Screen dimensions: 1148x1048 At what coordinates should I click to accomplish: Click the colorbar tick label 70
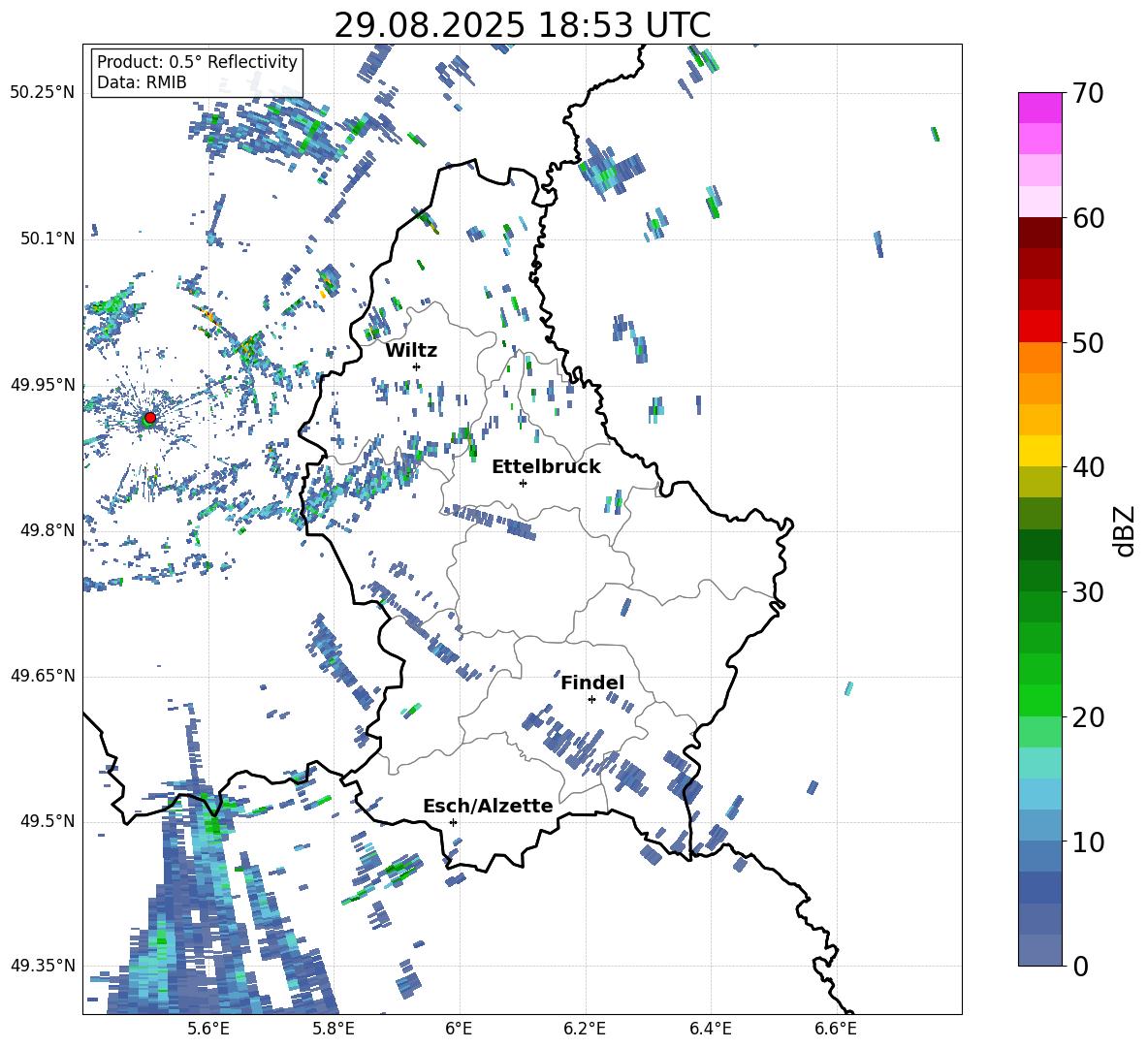click(1088, 94)
